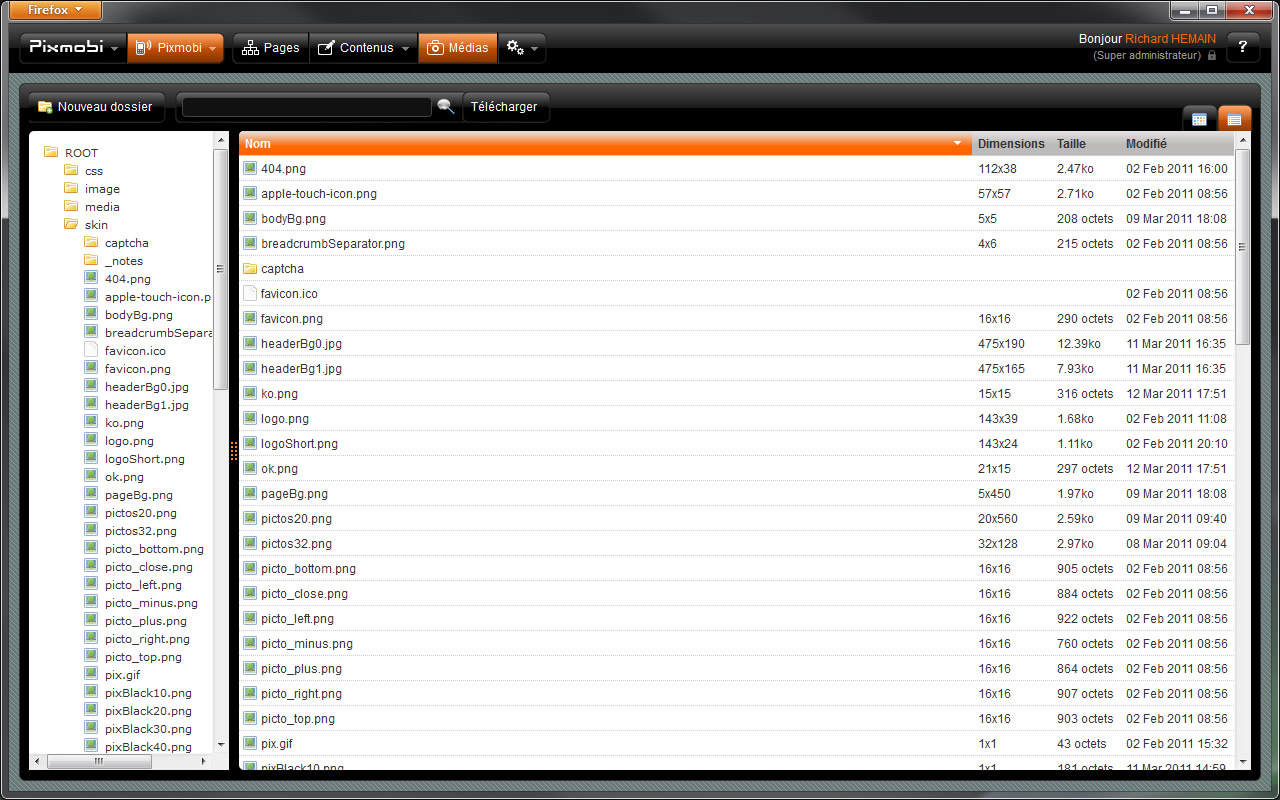Select pixBlack20.png in folder tree
Viewport: 1280px width, 800px height.
pyautogui.click(x=148, y=711)
